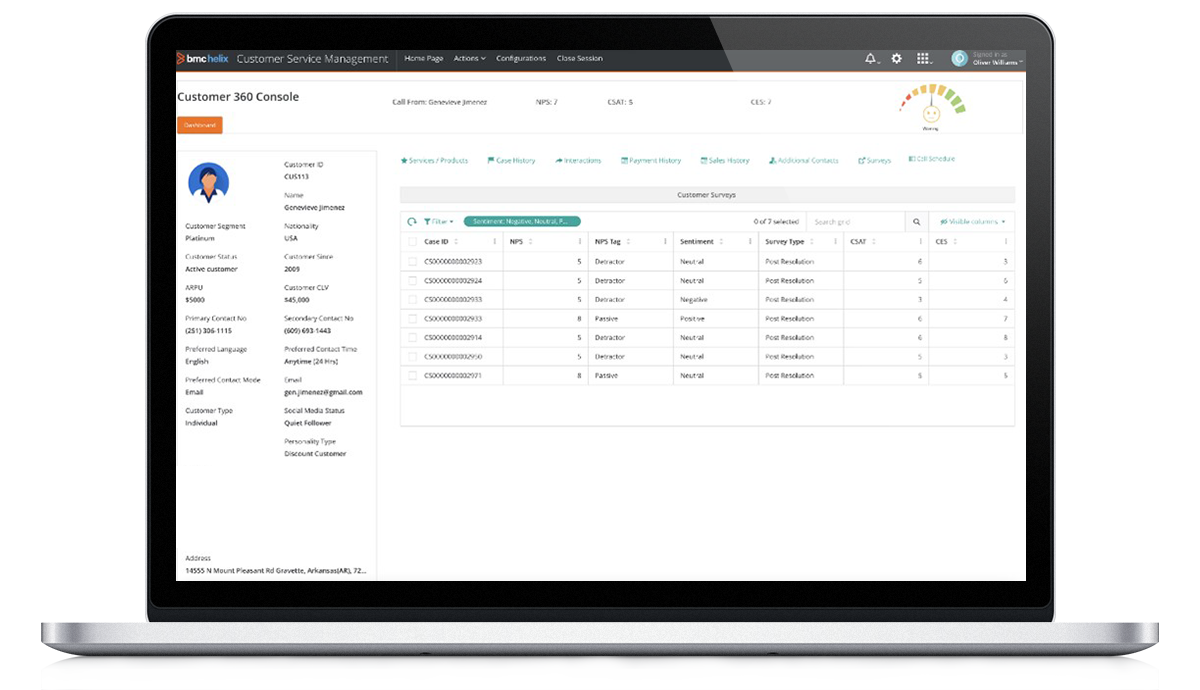Screen dimensions: 1200x690
Task: Click the refresh icon in the survey grid
Action: point(412,222)
